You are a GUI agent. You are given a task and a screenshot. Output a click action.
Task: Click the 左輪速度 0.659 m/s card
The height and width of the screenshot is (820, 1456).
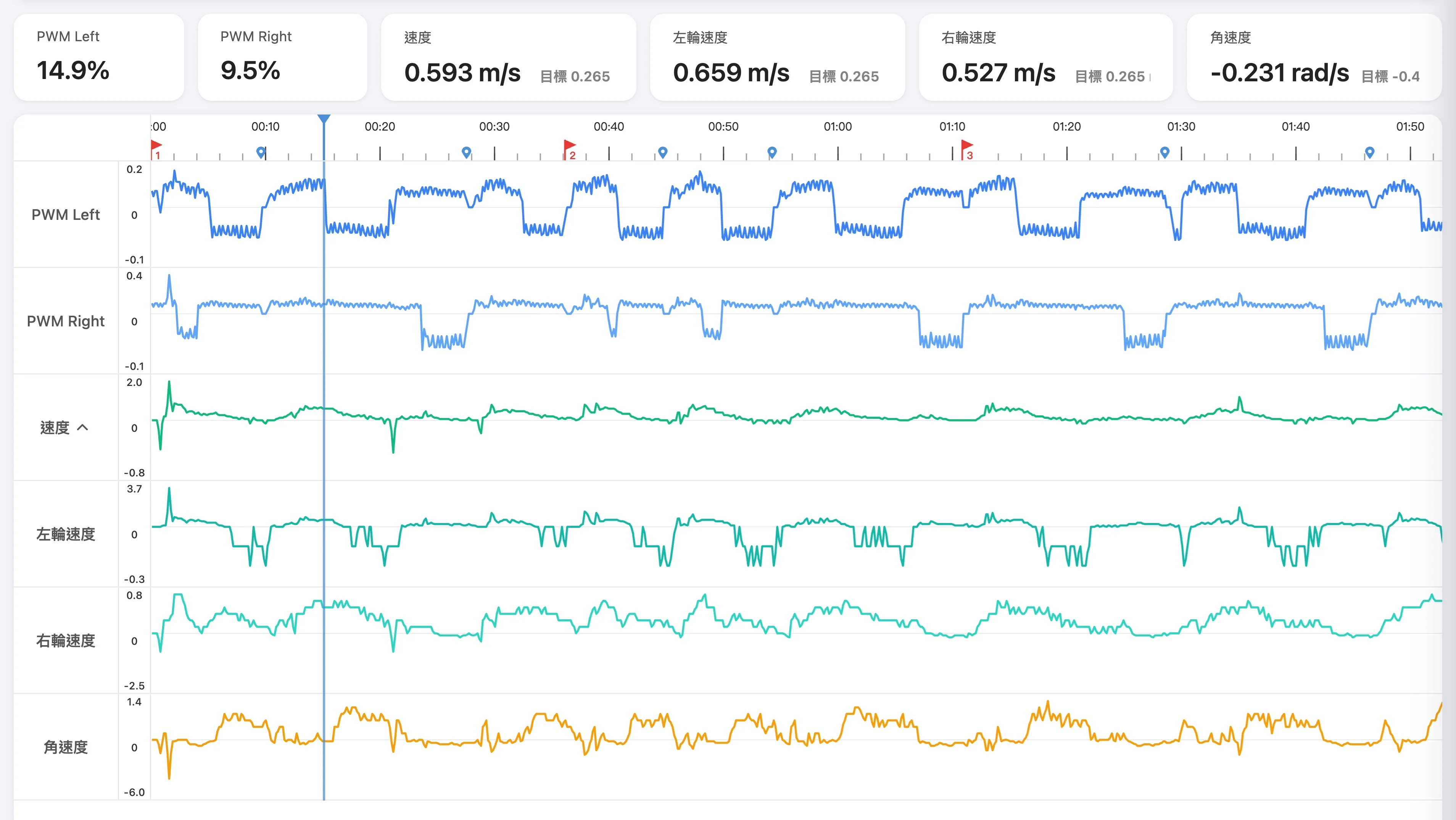(778, 57)
